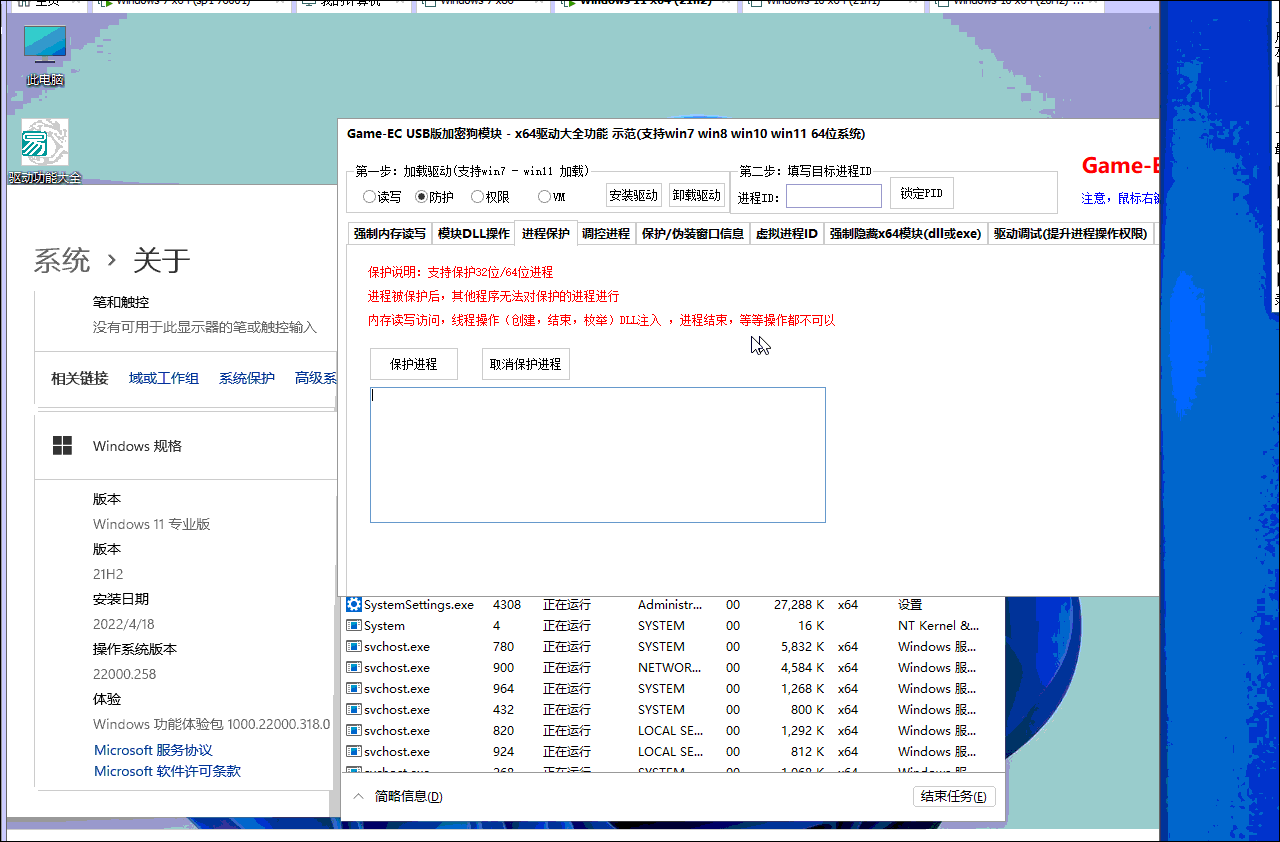Open the Microsoft 服务协议 link
The height and width of the screenshot is (842, 1280).
click(153, 750)
